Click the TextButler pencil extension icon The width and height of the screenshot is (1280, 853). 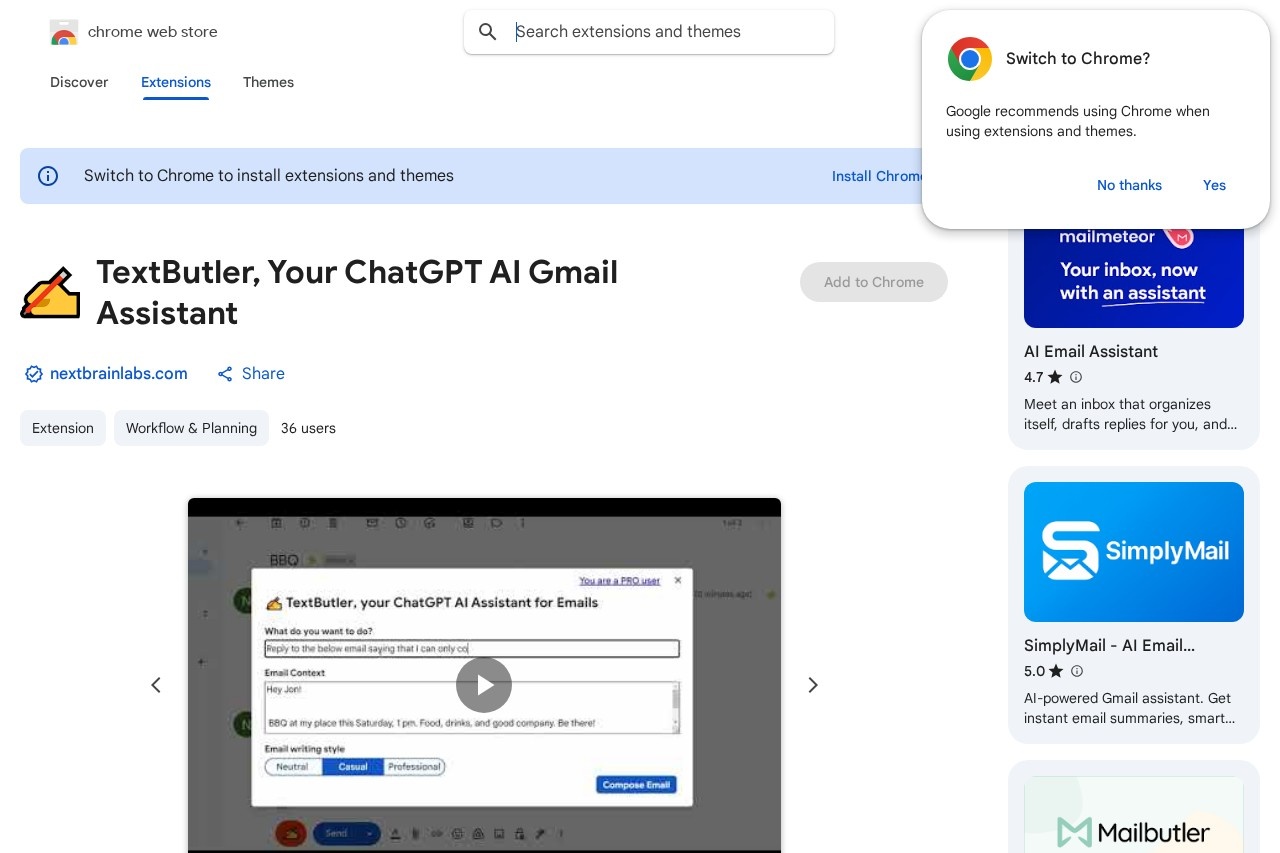click(x=50, y=292)
